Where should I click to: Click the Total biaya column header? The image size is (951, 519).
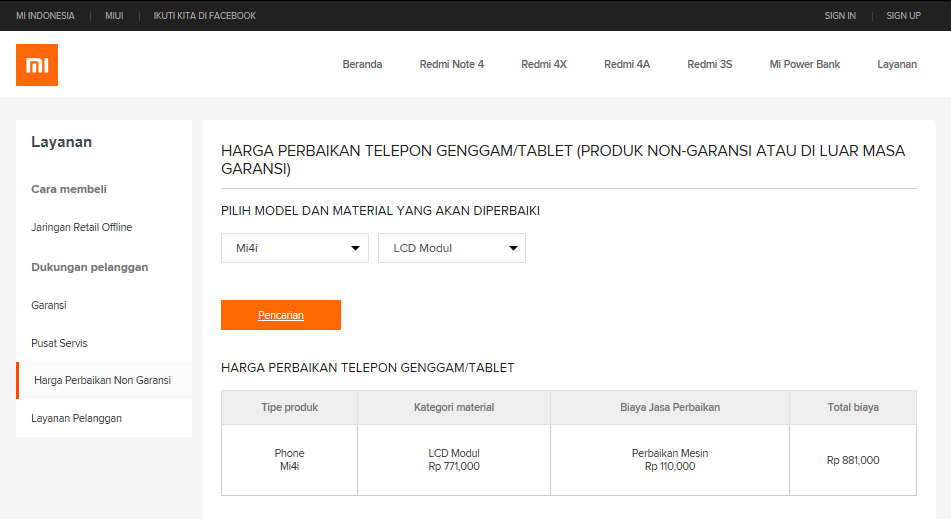853,407
